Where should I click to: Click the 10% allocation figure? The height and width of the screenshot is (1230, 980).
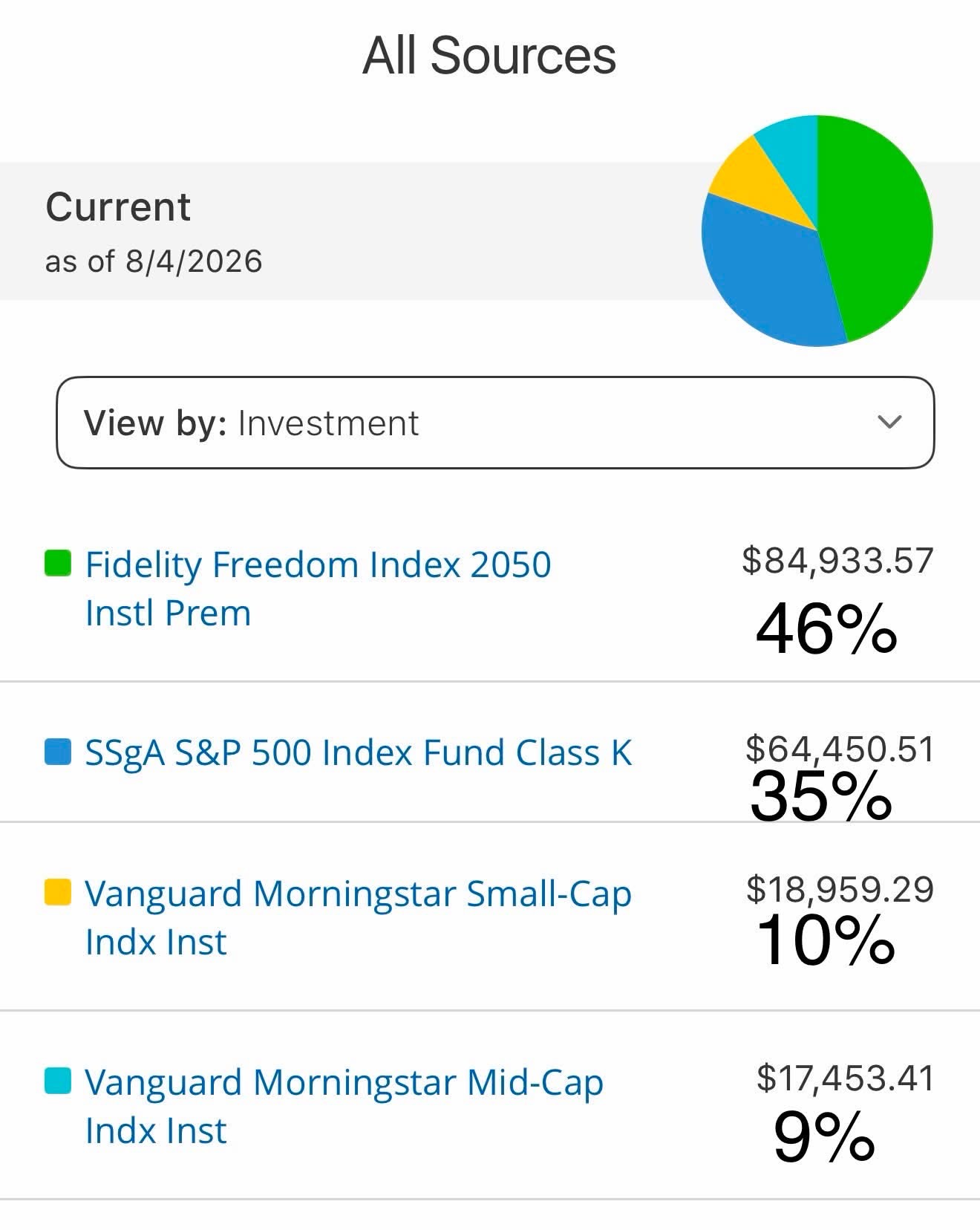(x=826, y=940)
